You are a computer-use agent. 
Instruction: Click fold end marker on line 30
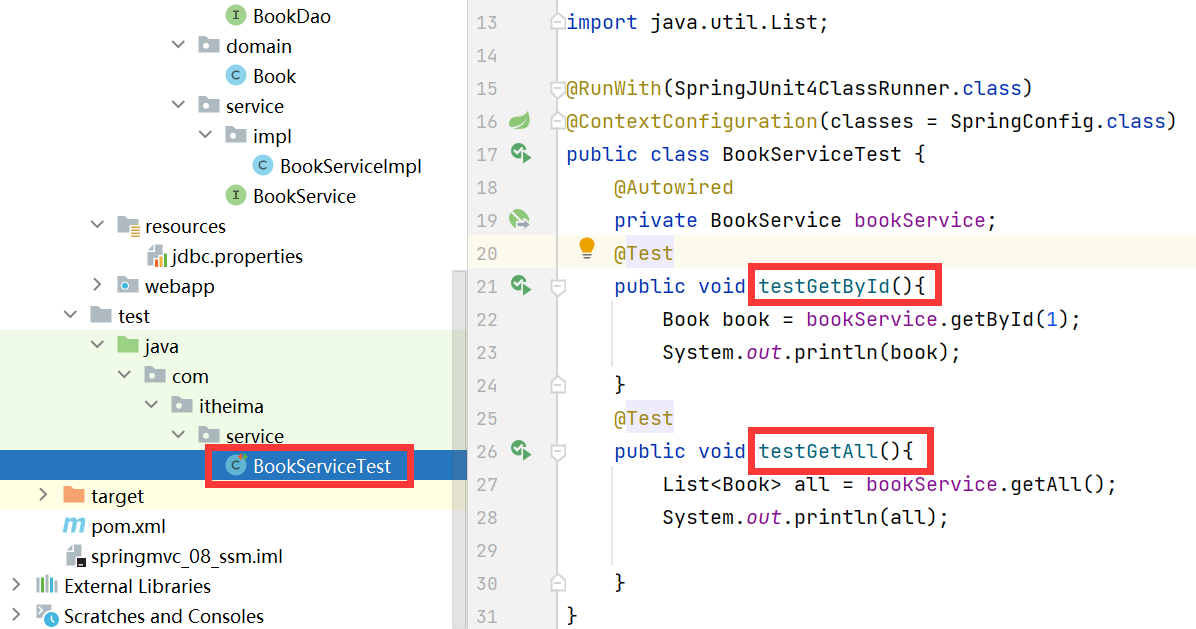pyautogui.click(x=558, y=582)
